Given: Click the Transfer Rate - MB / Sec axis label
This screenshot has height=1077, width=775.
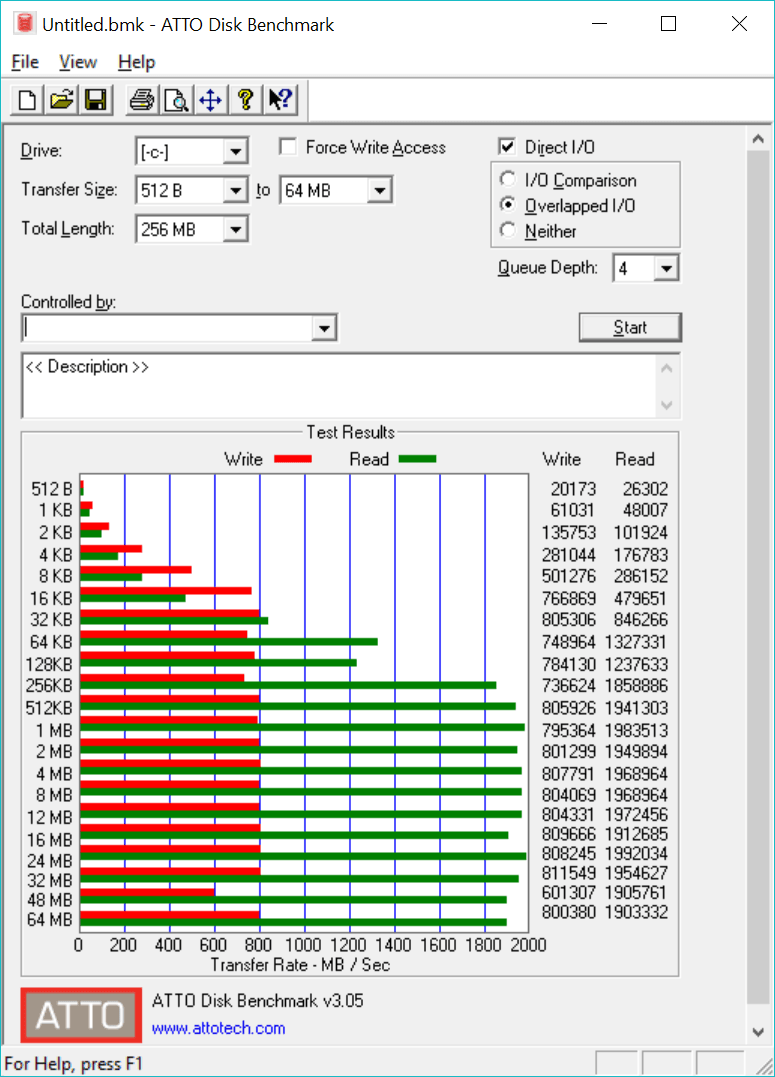Looking at the screenshot, I should point(300,965).
